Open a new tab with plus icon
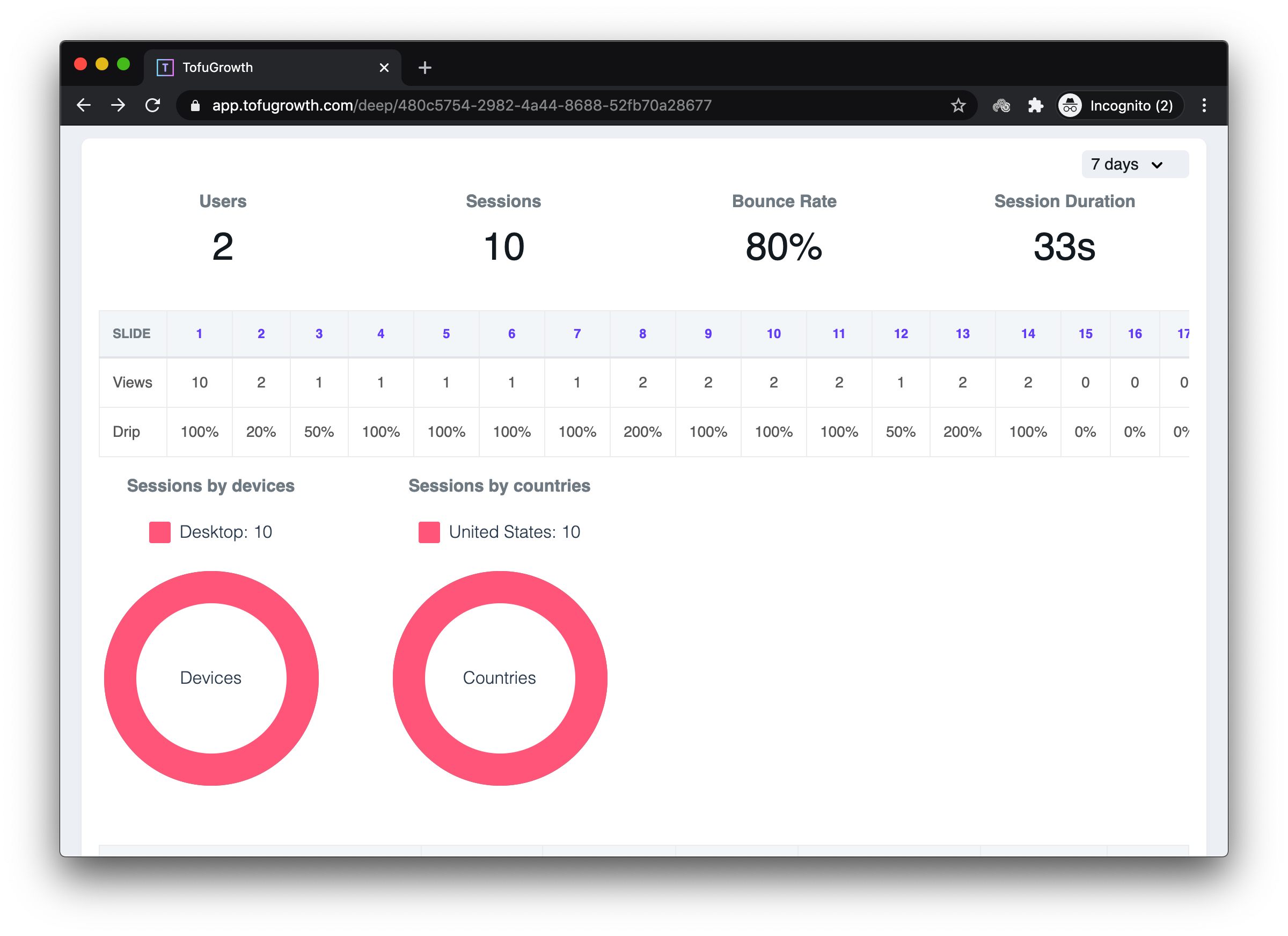The image size is (1288, 936). (425, 68)
